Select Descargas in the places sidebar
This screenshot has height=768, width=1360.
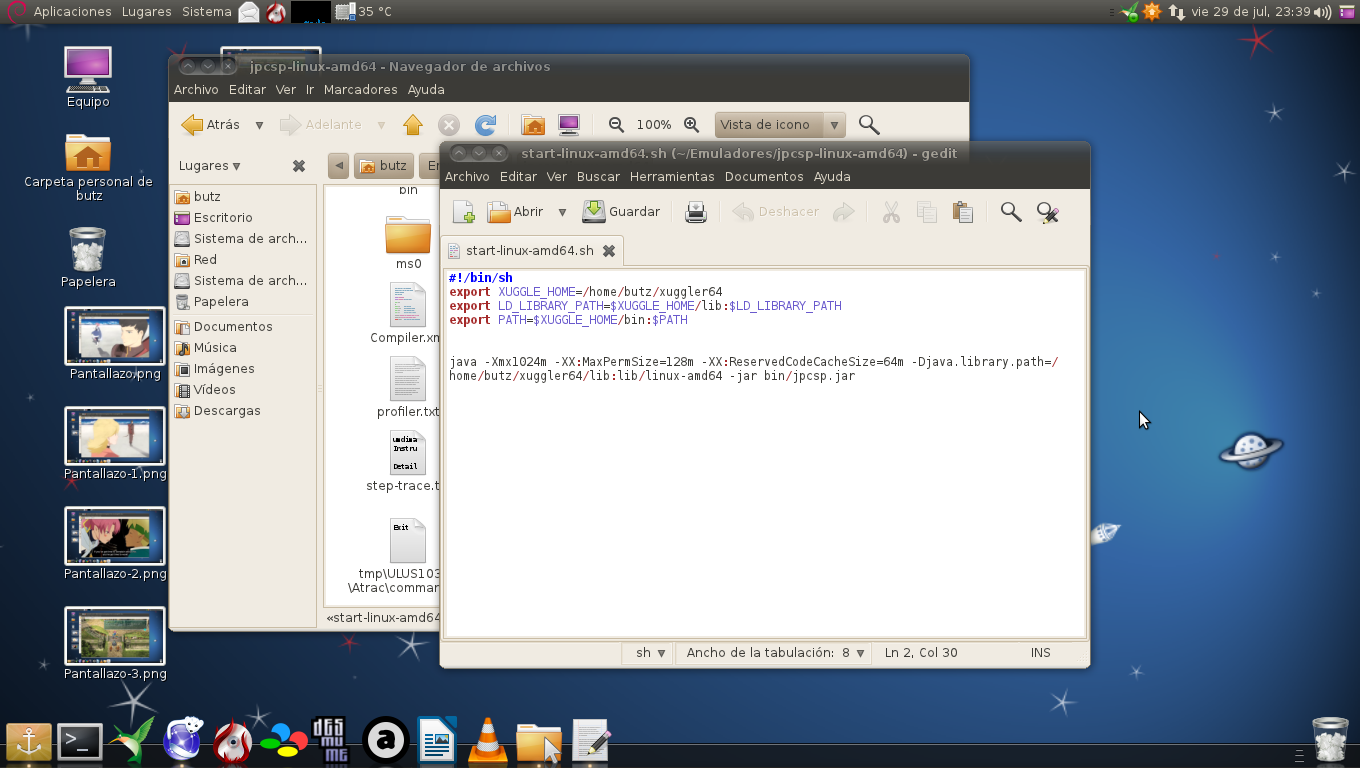point(226,411)
